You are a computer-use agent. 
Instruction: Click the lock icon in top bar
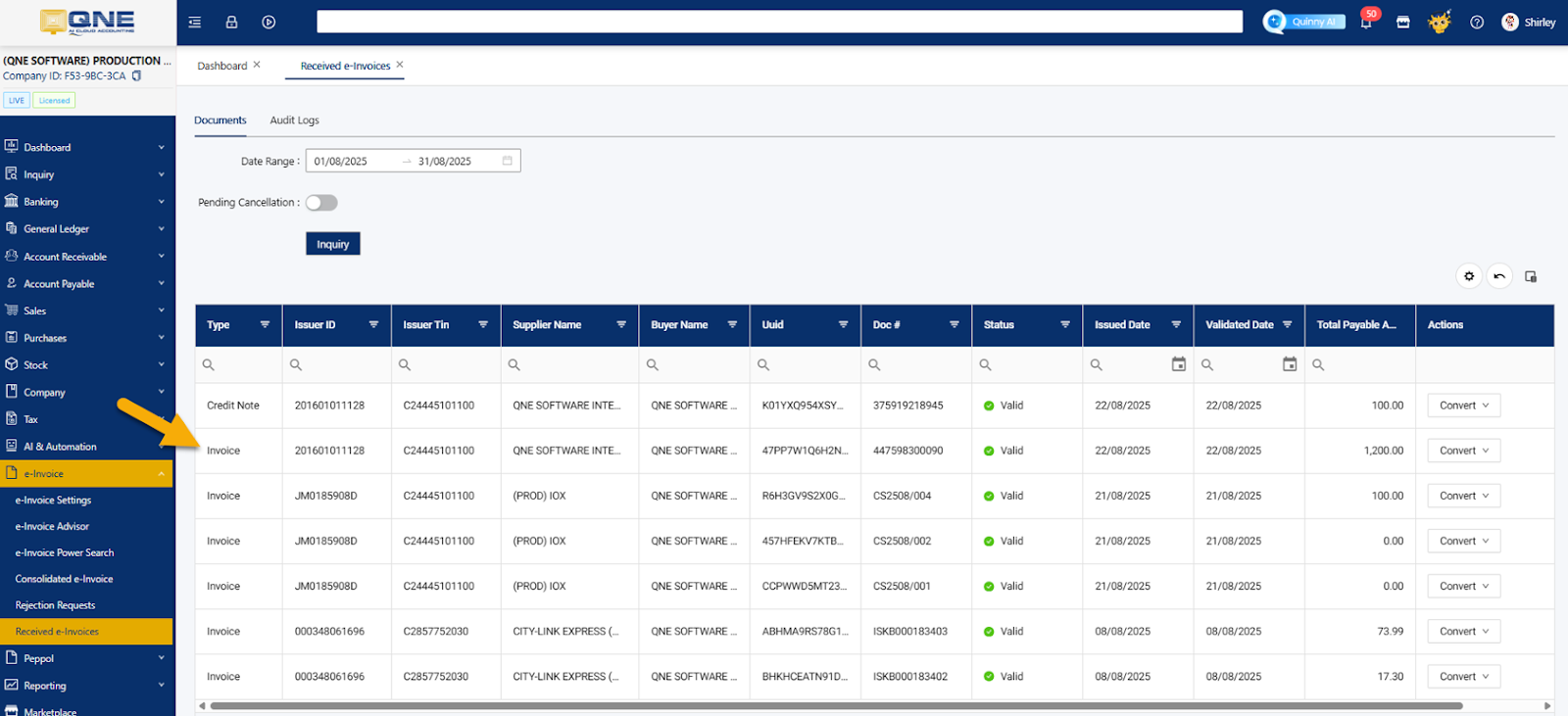click(x=231, y=22)
